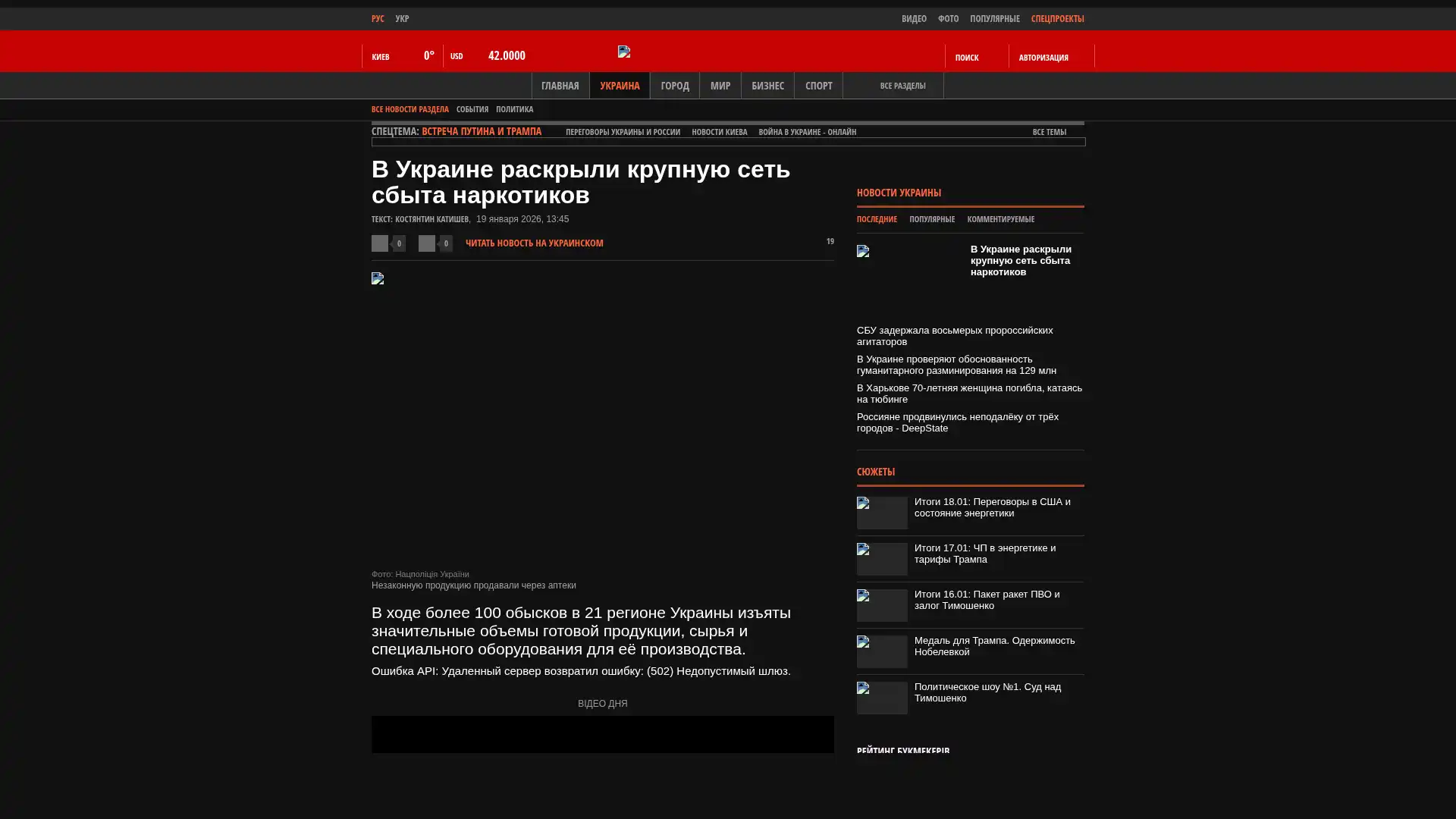The height and width of the screenshot is (819, 1456).
Task: Expand the Все темы topics list
Action: tap(1049, 132)
